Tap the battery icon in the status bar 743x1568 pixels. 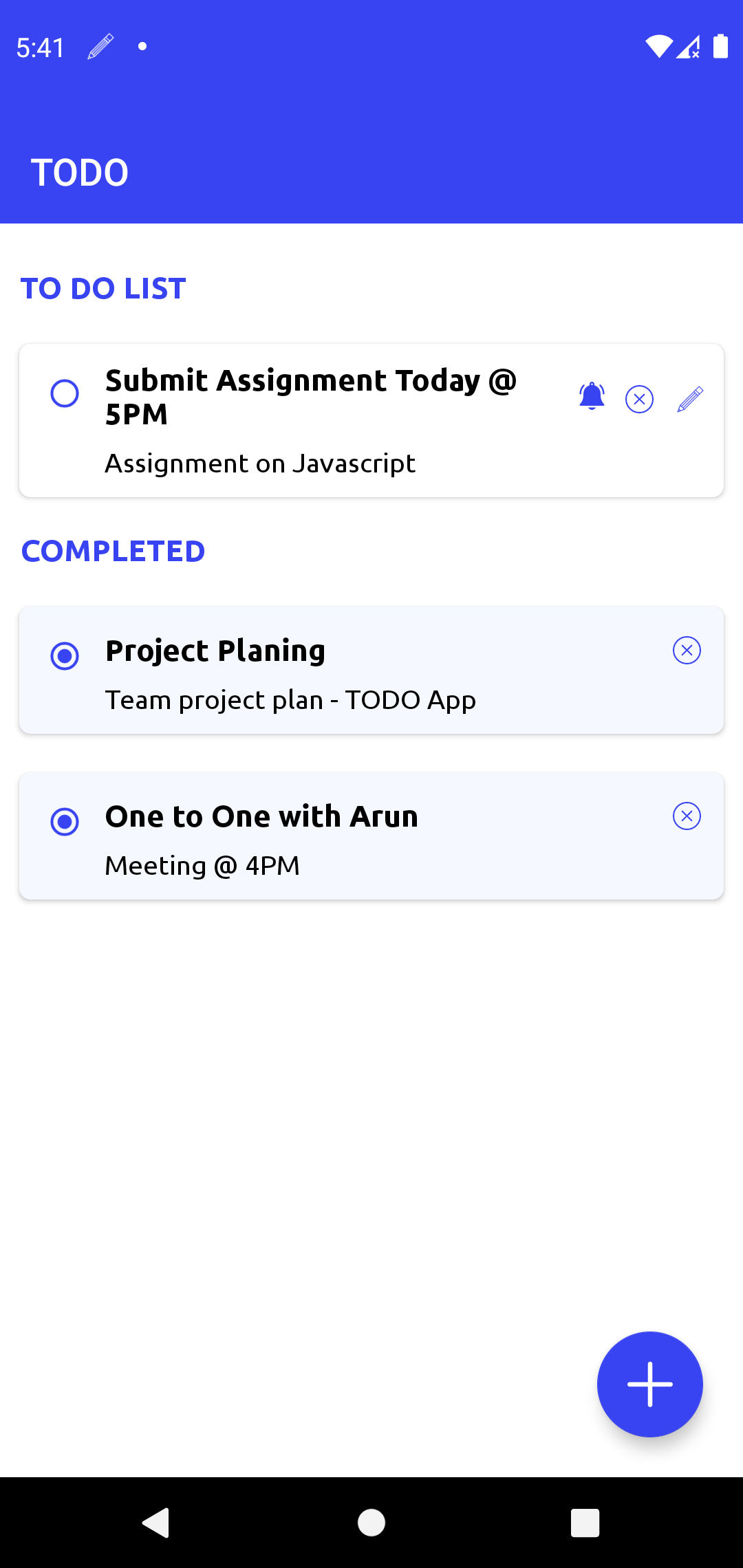[720, 45]
